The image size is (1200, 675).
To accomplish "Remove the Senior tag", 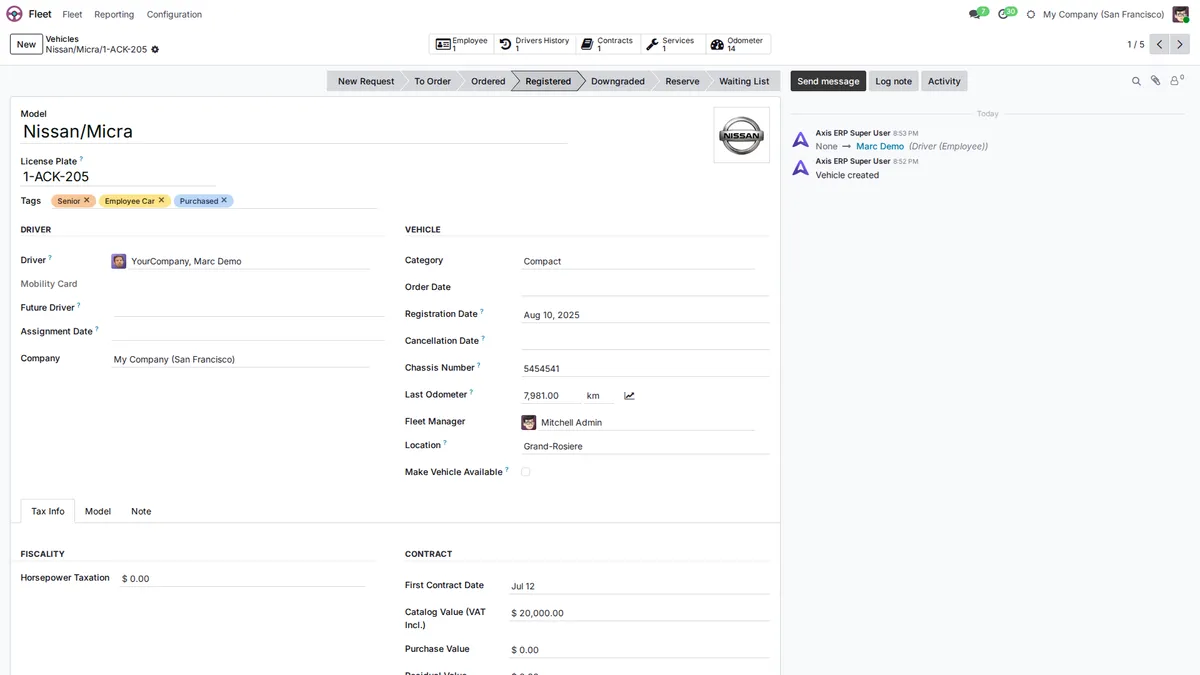I will (87, 200).
